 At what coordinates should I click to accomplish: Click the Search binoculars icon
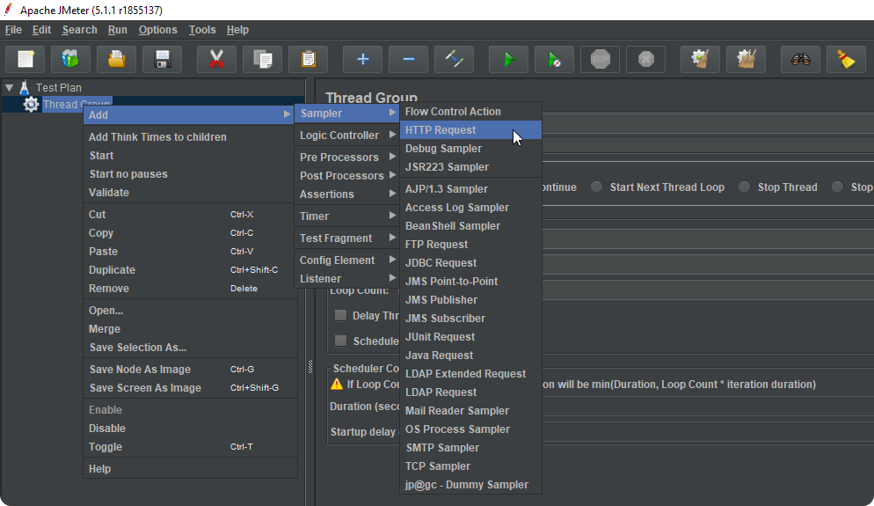click(800, 59)
